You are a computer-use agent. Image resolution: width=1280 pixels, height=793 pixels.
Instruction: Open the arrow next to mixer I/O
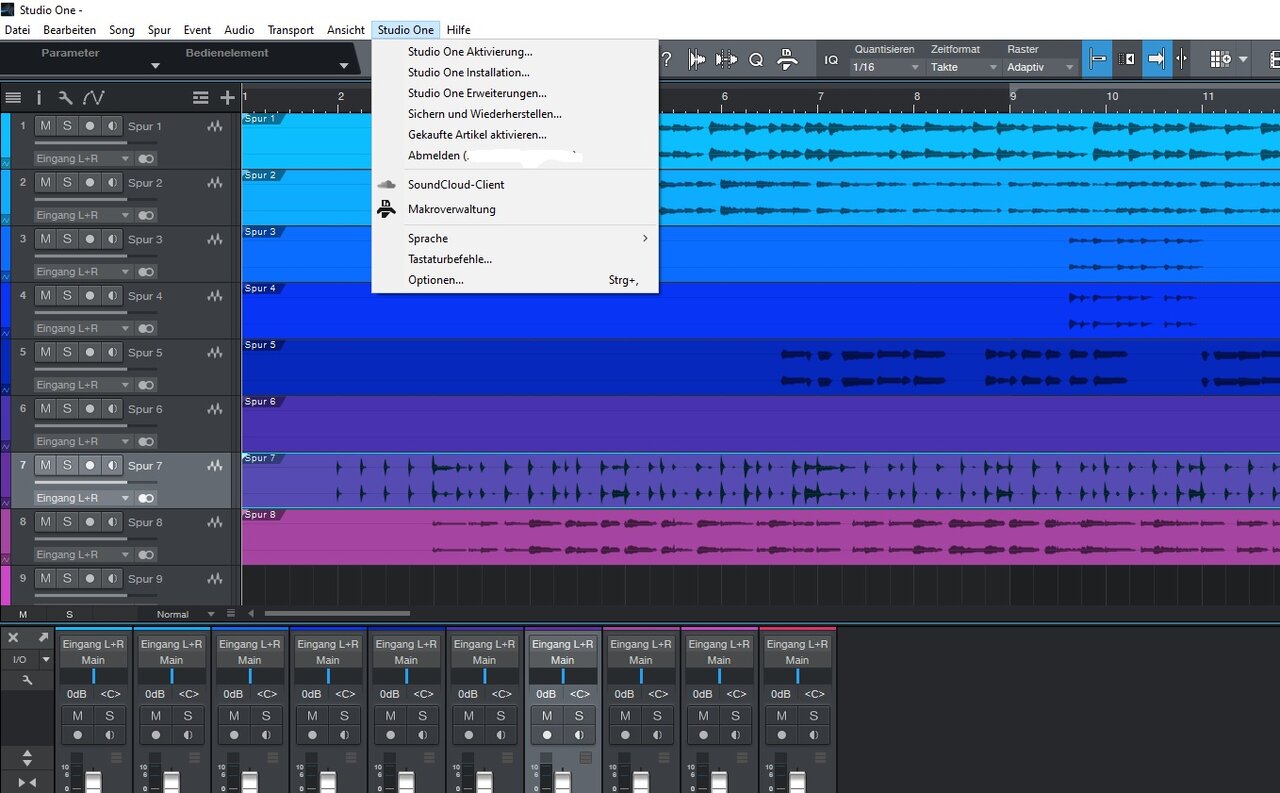click(45, 660)
